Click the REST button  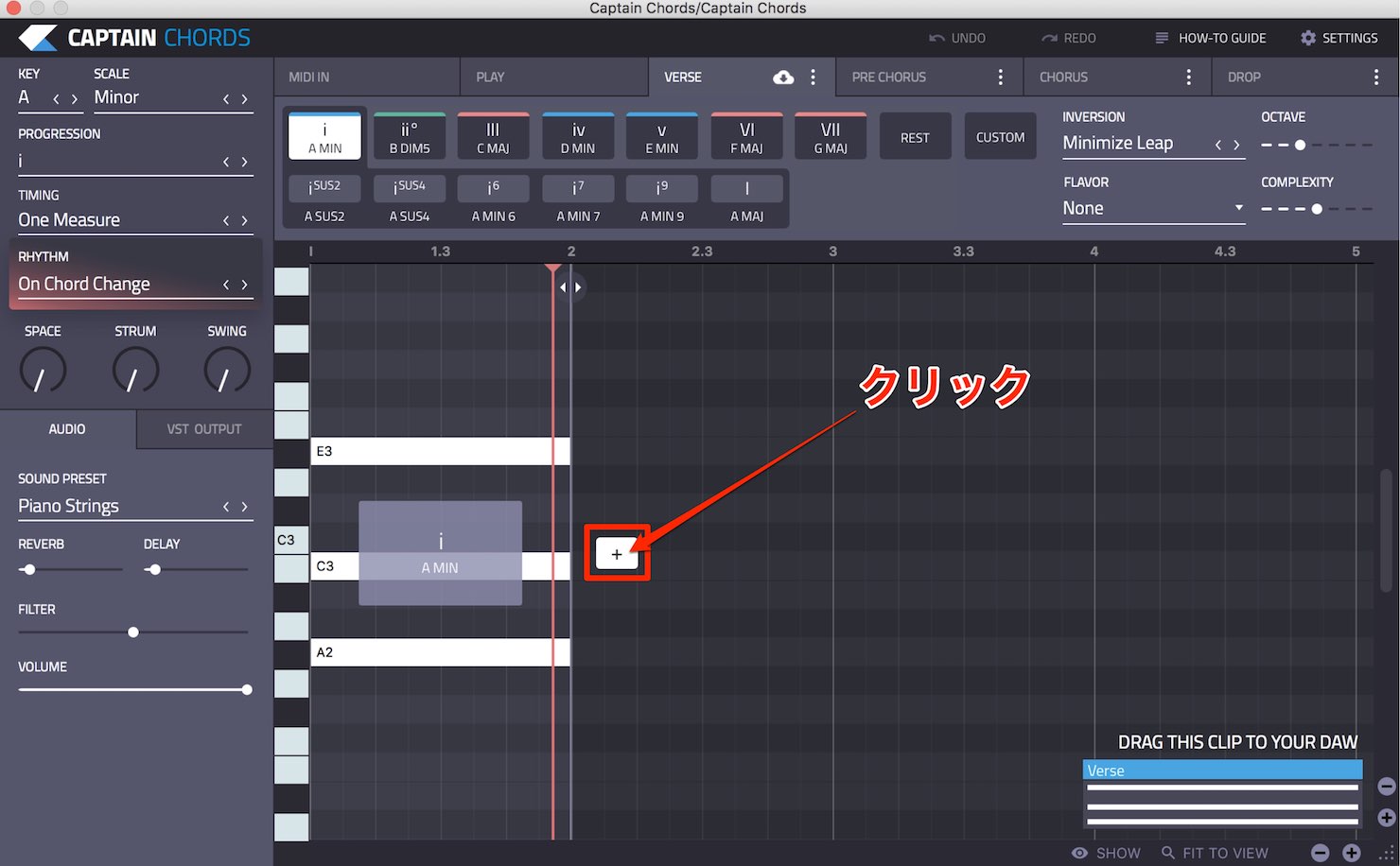pos(915,137)
